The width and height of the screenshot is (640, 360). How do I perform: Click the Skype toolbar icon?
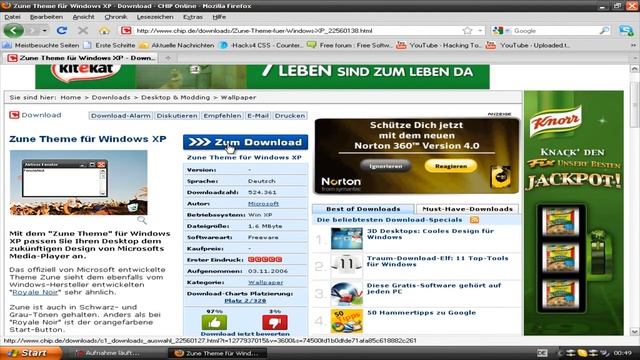pyautogui.click(x=626, y=31)
